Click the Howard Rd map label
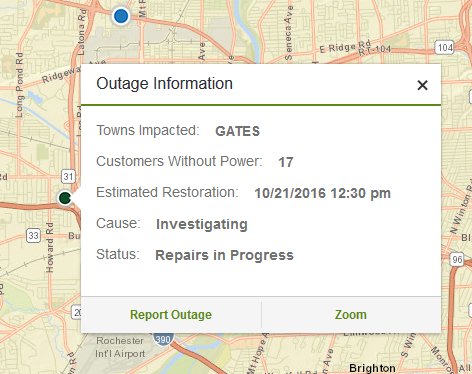This screenshot has width=472, height=374. point(49,247)
